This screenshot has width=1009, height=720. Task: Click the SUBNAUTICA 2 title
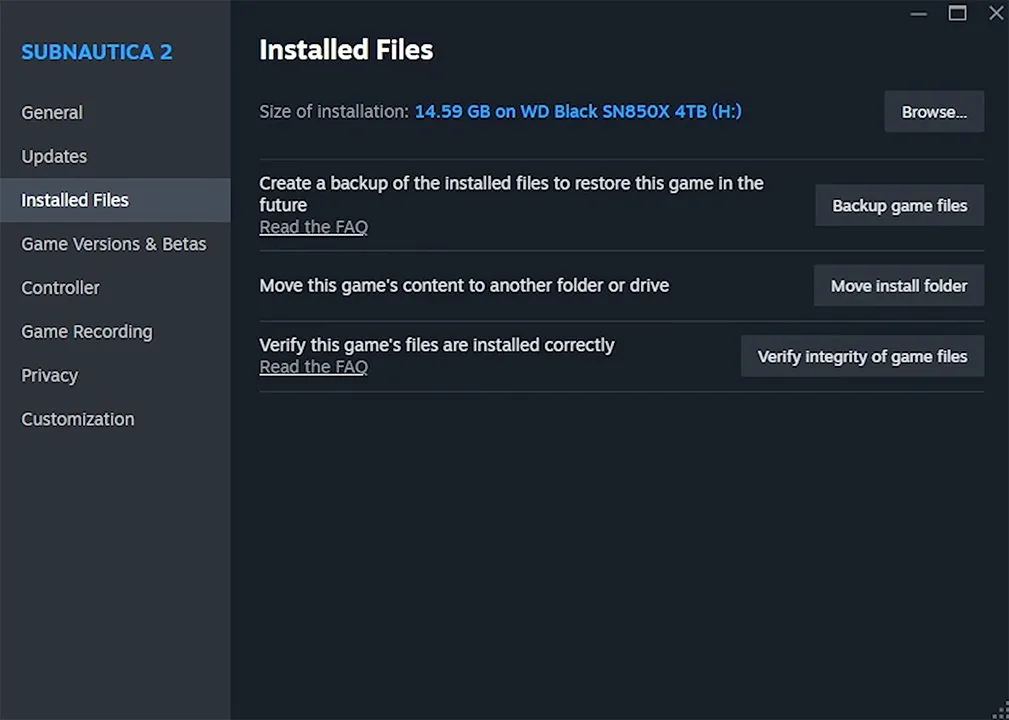(97, 52)
